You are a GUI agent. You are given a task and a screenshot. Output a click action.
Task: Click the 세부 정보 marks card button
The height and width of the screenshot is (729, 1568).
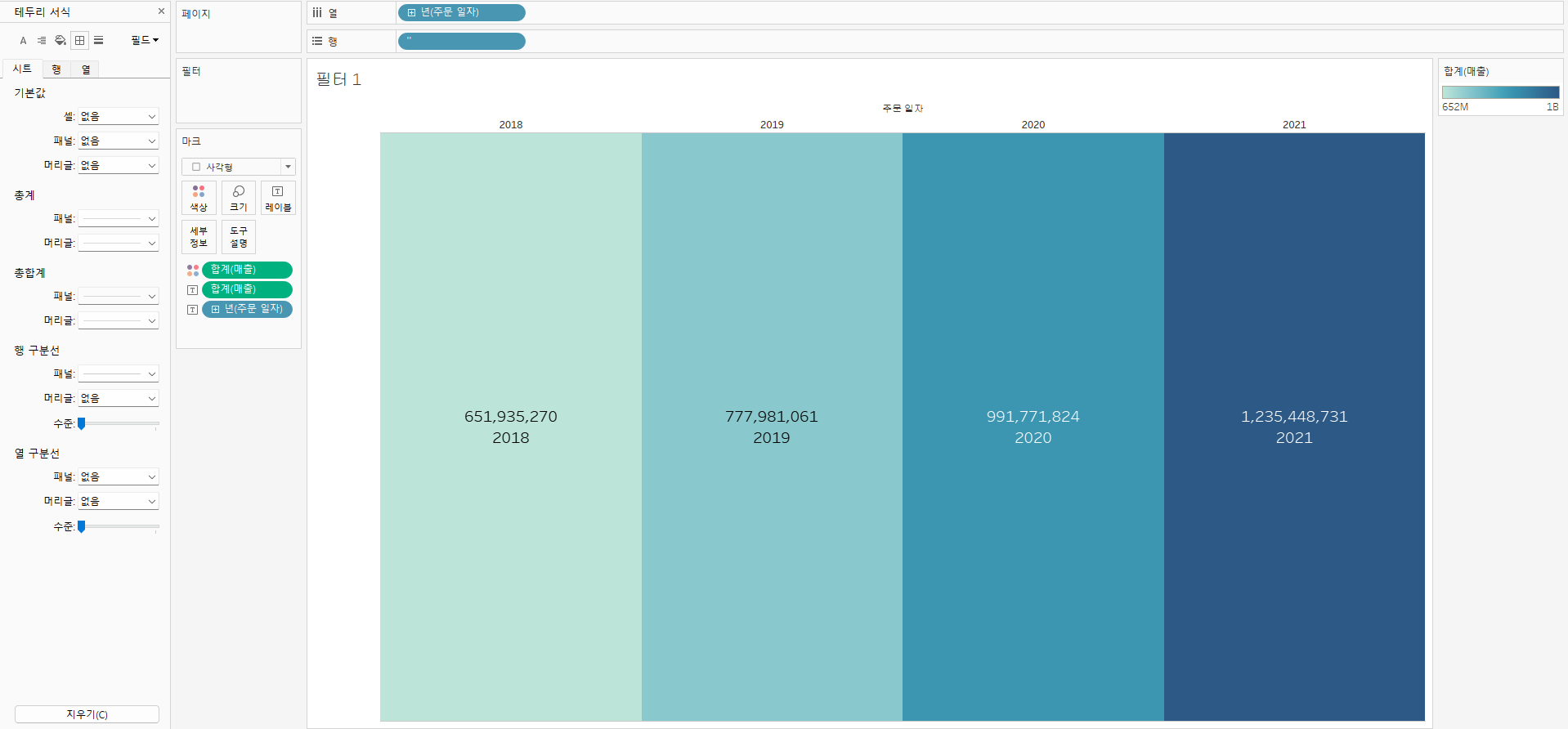[x=199, y=237]
